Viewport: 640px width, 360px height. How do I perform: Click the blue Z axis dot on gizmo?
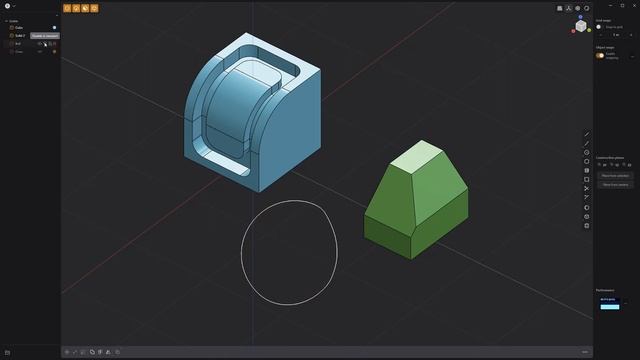click(x=580, y=17)
